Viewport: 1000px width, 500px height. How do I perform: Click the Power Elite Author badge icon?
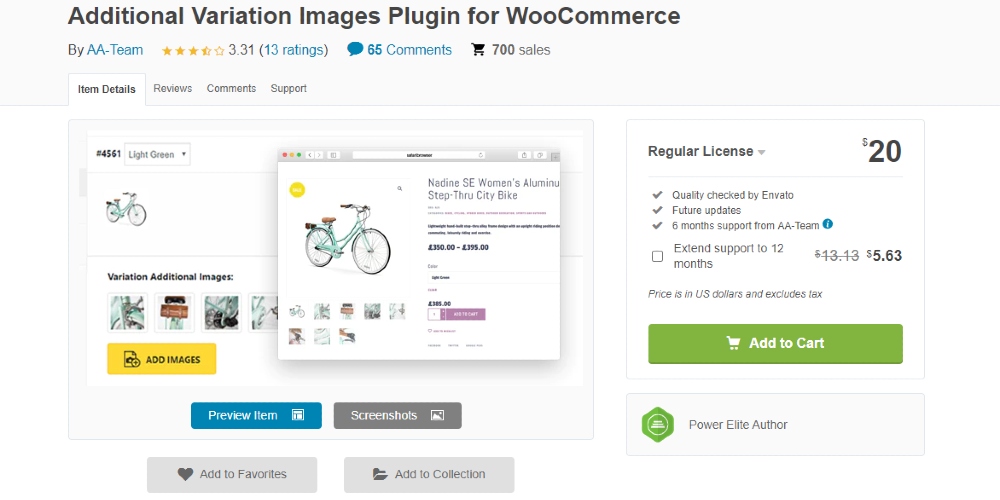point(658,425)
